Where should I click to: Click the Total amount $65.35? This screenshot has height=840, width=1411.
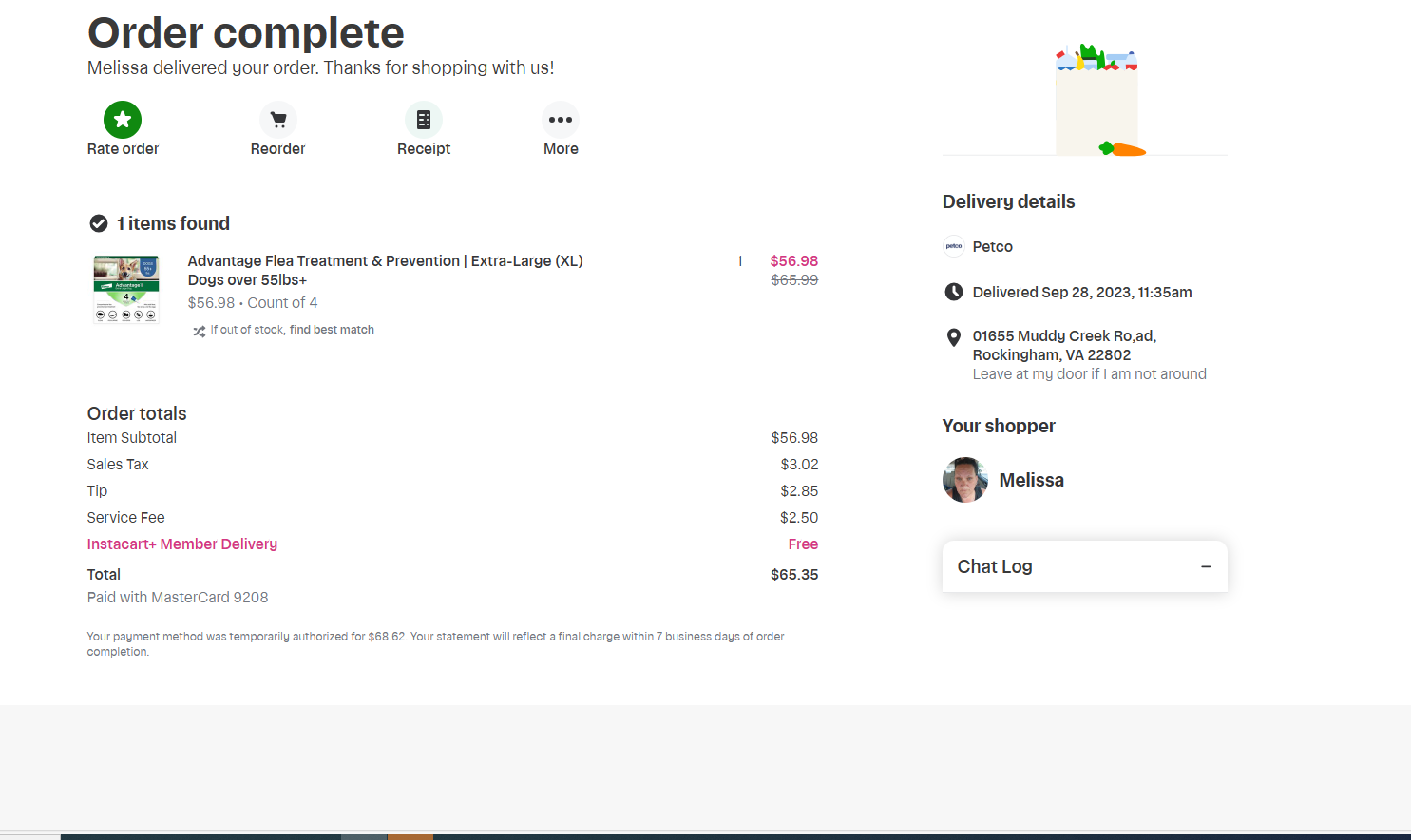tap(794, 574)
